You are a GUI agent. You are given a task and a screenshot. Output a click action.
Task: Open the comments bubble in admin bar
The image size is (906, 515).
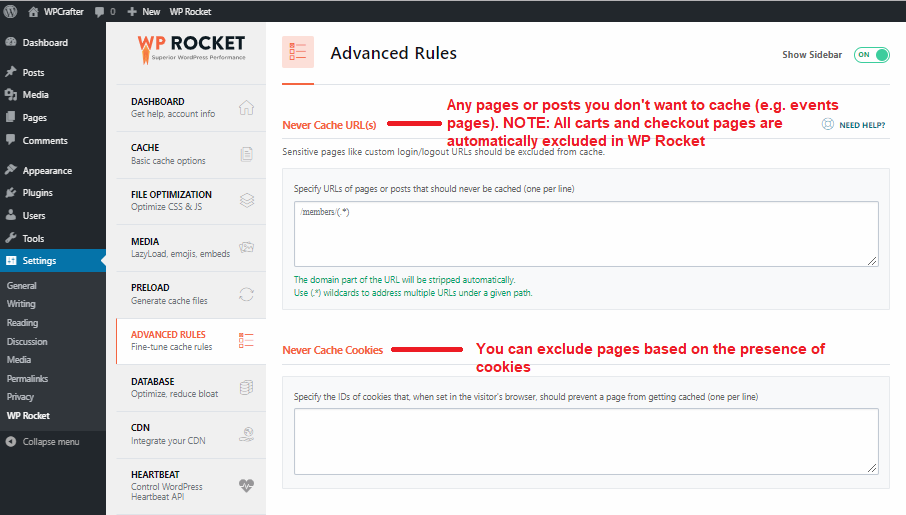coord(105,12)
